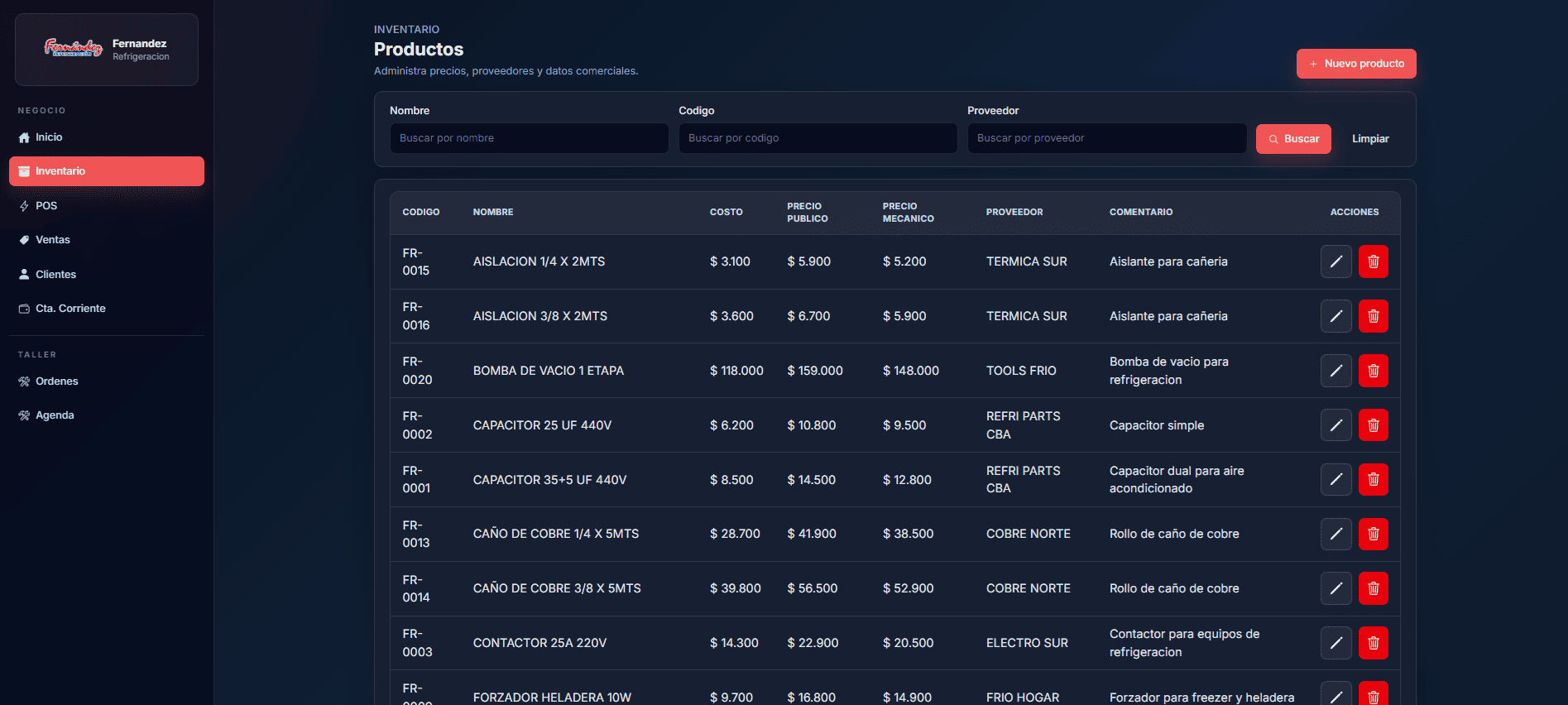Edit BOMBA DE VACIO 1 ETAPA

[x=1335, y=371]
